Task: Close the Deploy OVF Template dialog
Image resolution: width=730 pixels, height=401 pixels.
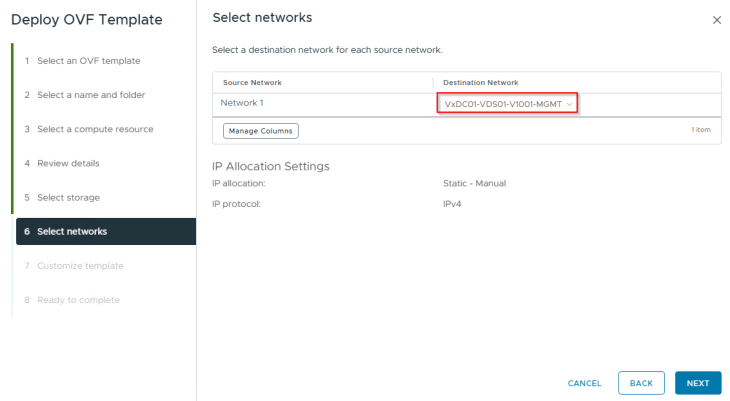Action: click(x=716, y=20)
